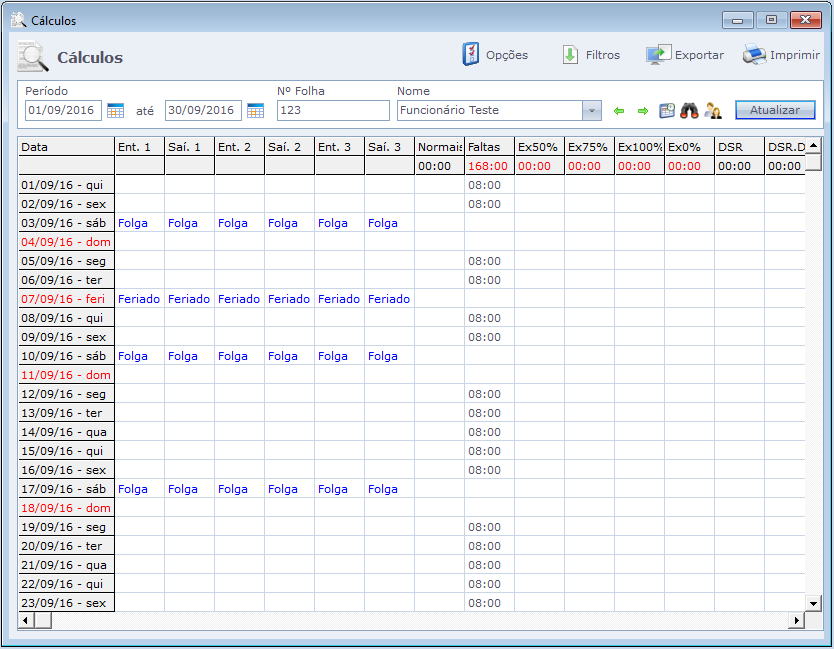This screenshot has height=649, width=834.
Task: Click the Imprimir printer icon
Action: (754, 55)
